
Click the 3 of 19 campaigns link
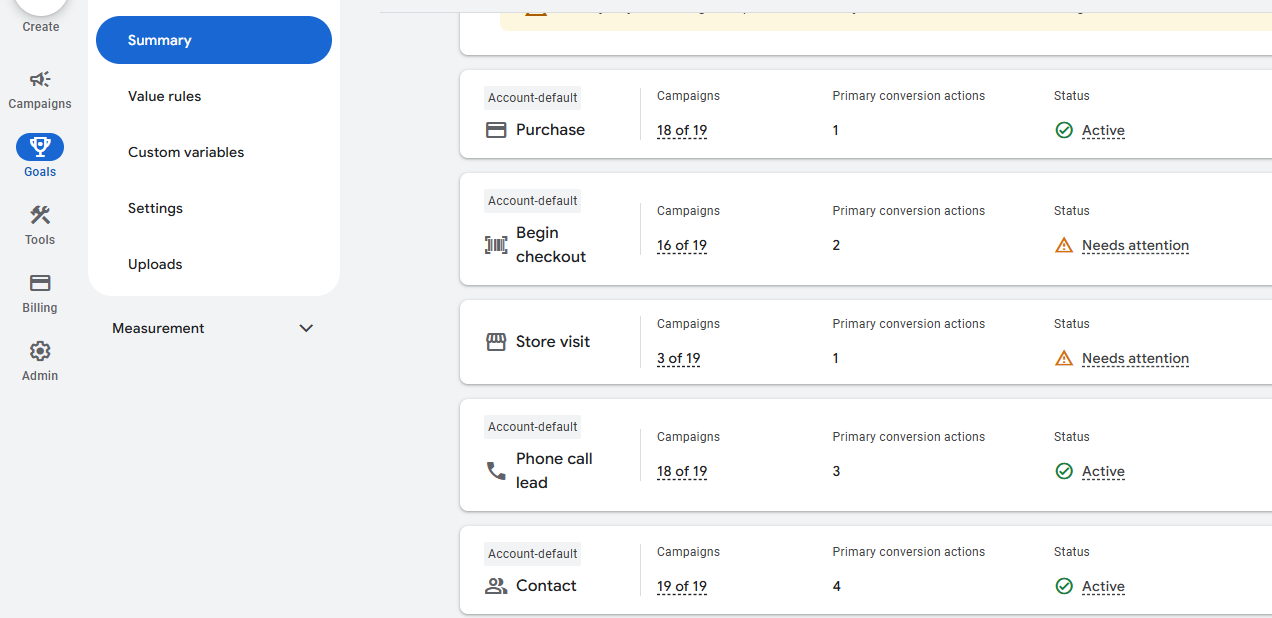[x=679, y=358]
